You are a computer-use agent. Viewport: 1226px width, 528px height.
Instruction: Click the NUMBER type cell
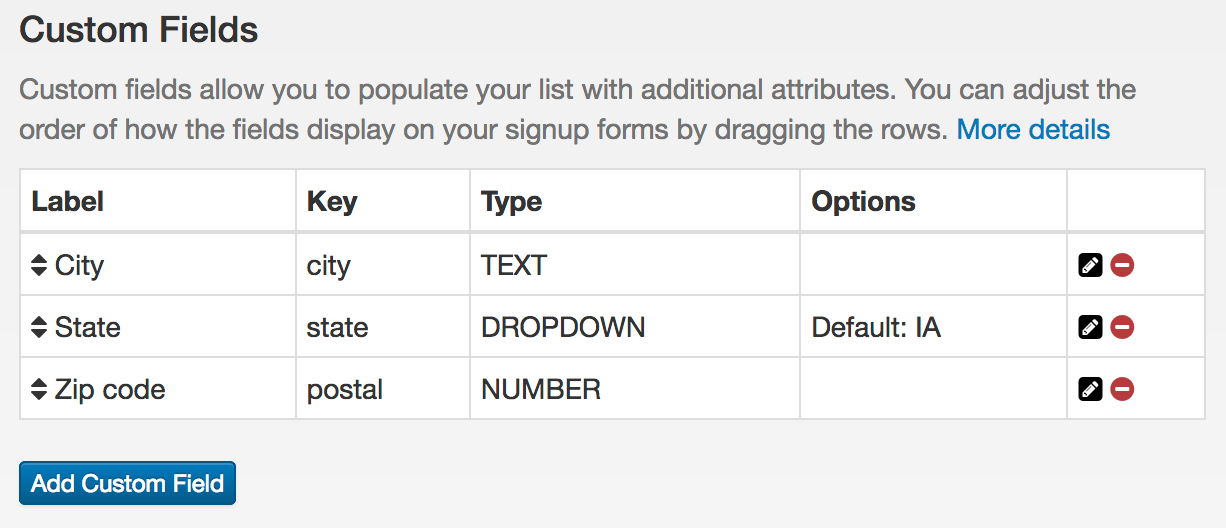click(541, 389)
